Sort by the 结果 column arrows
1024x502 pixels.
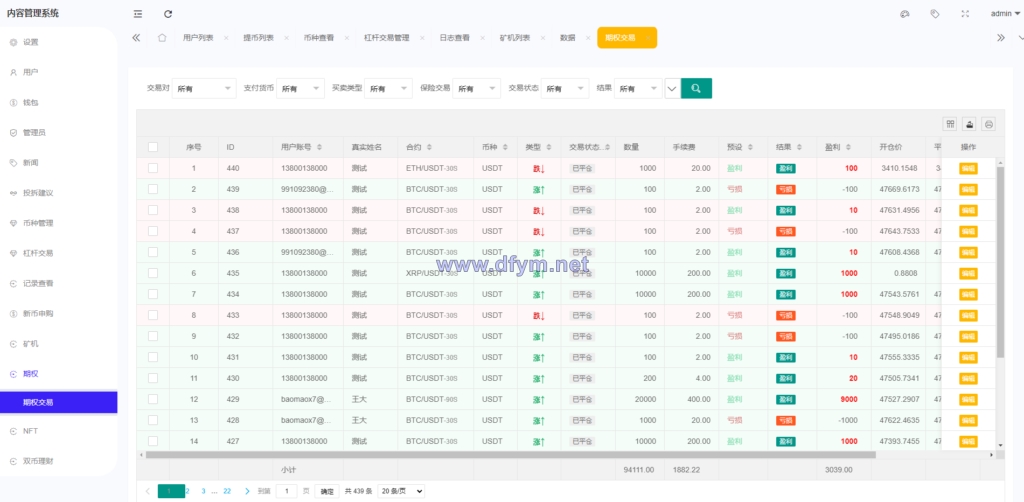(x=799, y=148)
